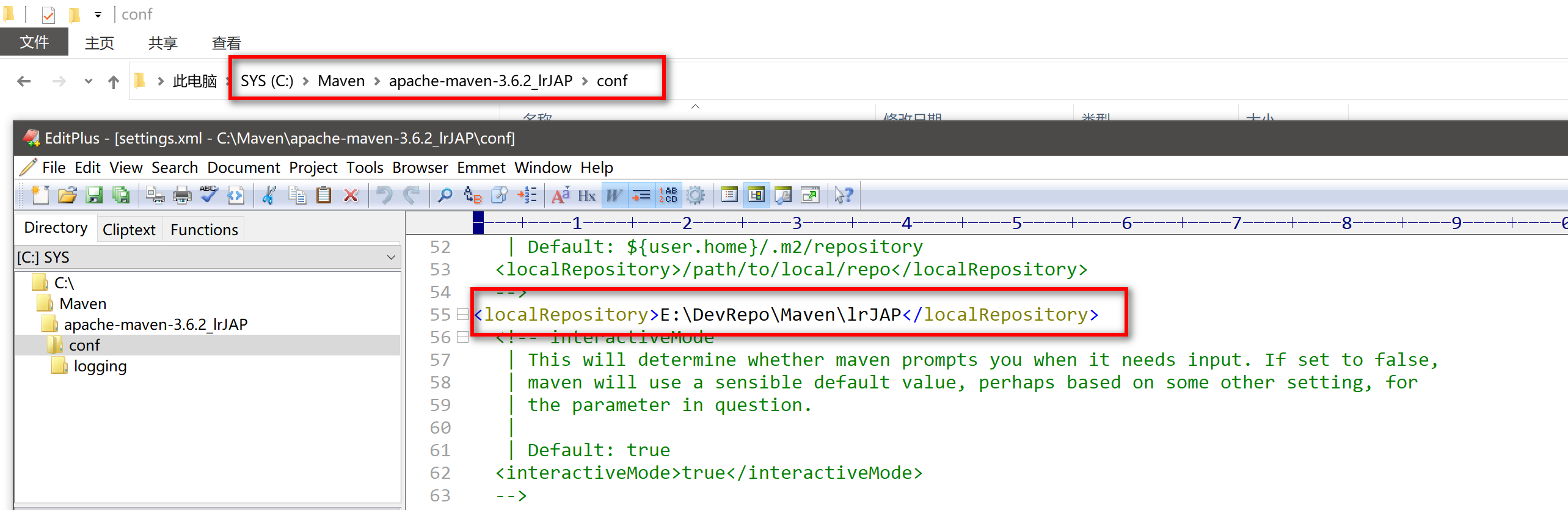1568x510 pixels.
Task: Click SYS (C:) in the address breadcrumb
Action: point(267,81)
